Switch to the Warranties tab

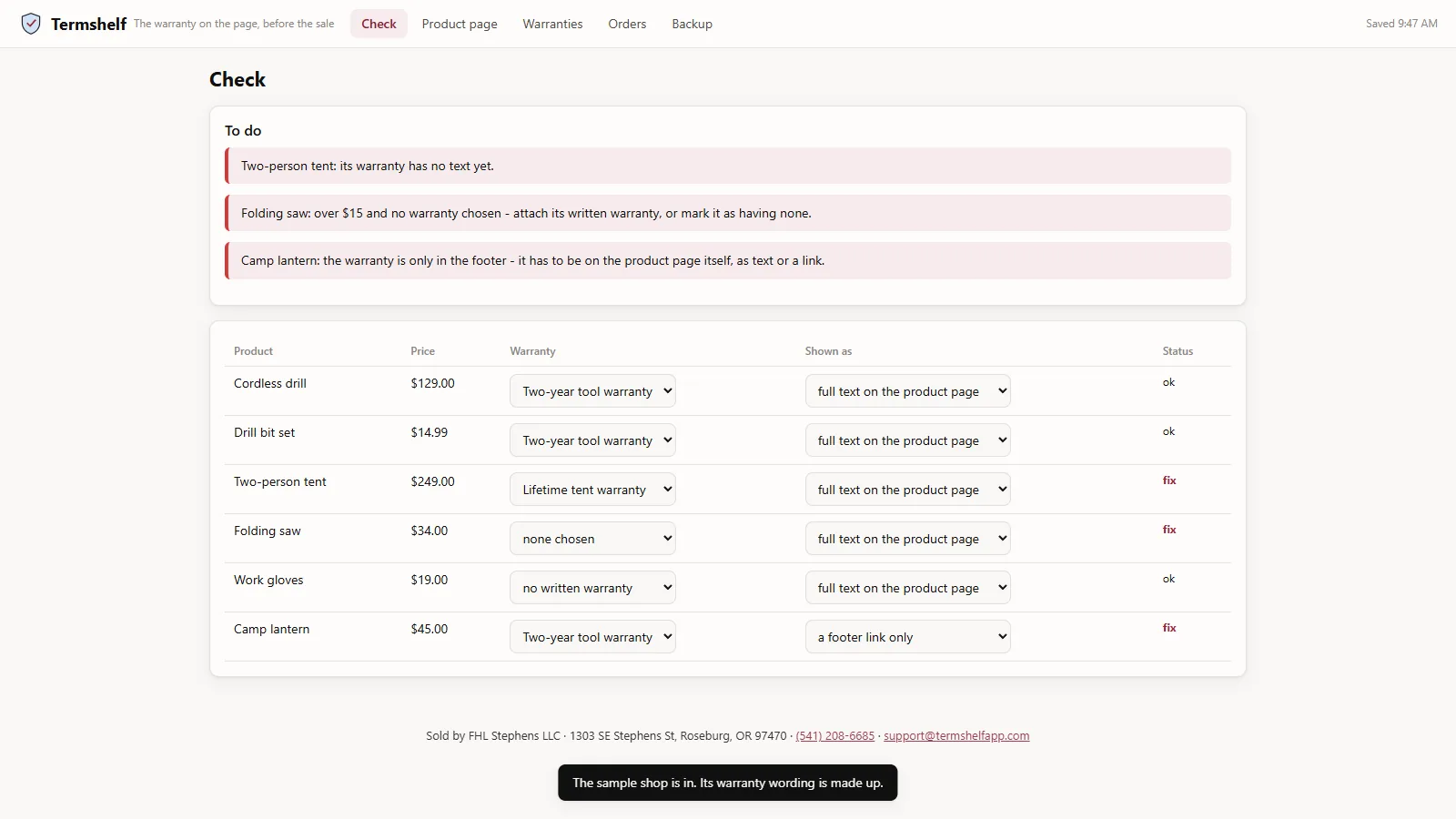point(552,24)
